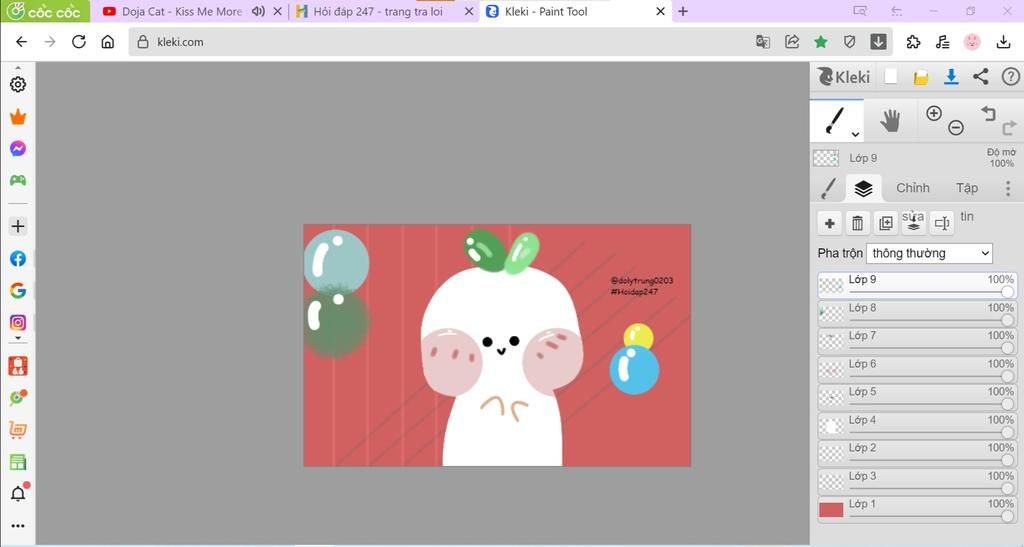Adjust the Lớp 9 opacity slider
The image size is (1024, 547).
931,292
